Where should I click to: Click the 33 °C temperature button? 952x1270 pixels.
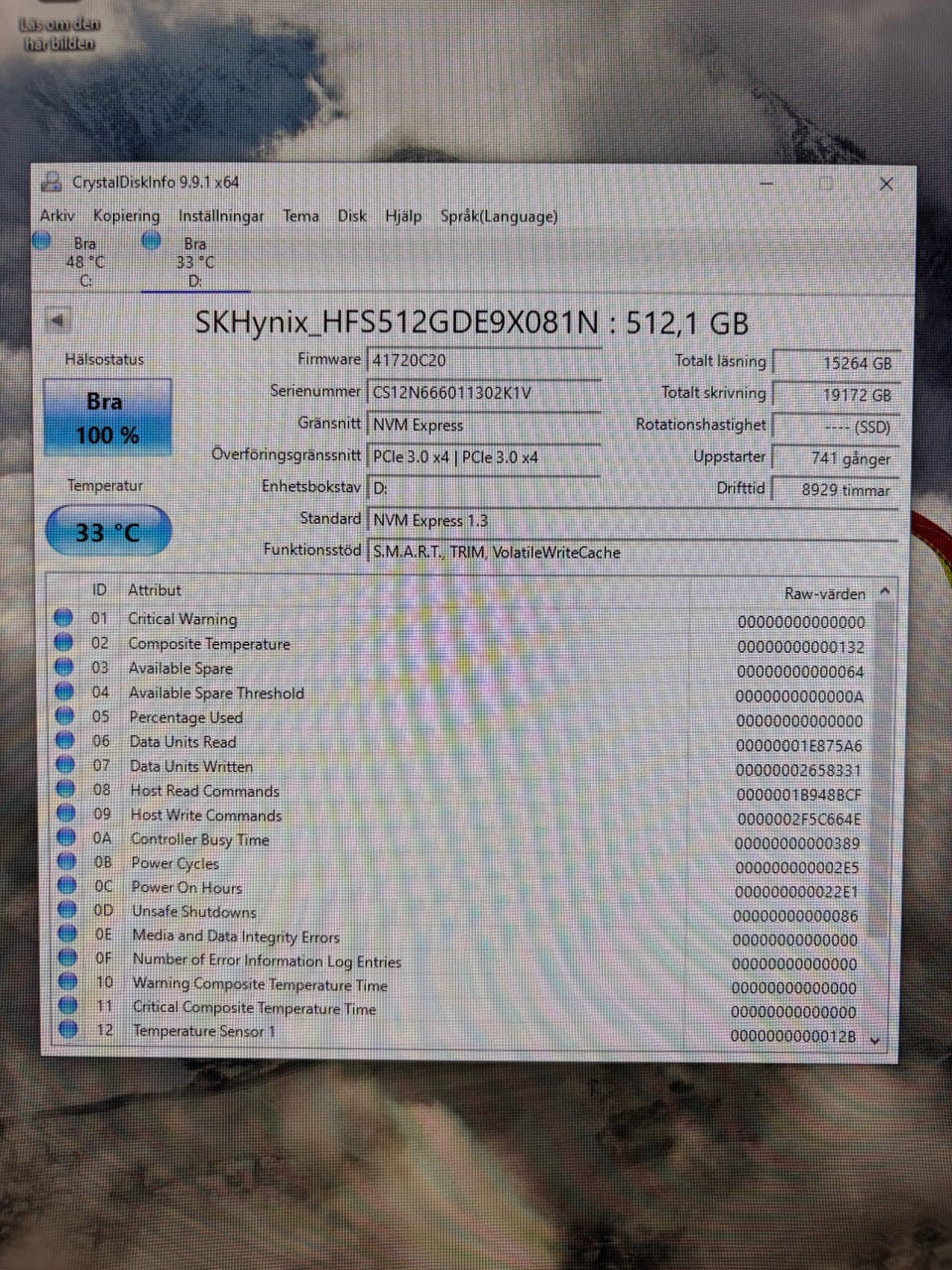pyautogui.click(x=108, y=532)
